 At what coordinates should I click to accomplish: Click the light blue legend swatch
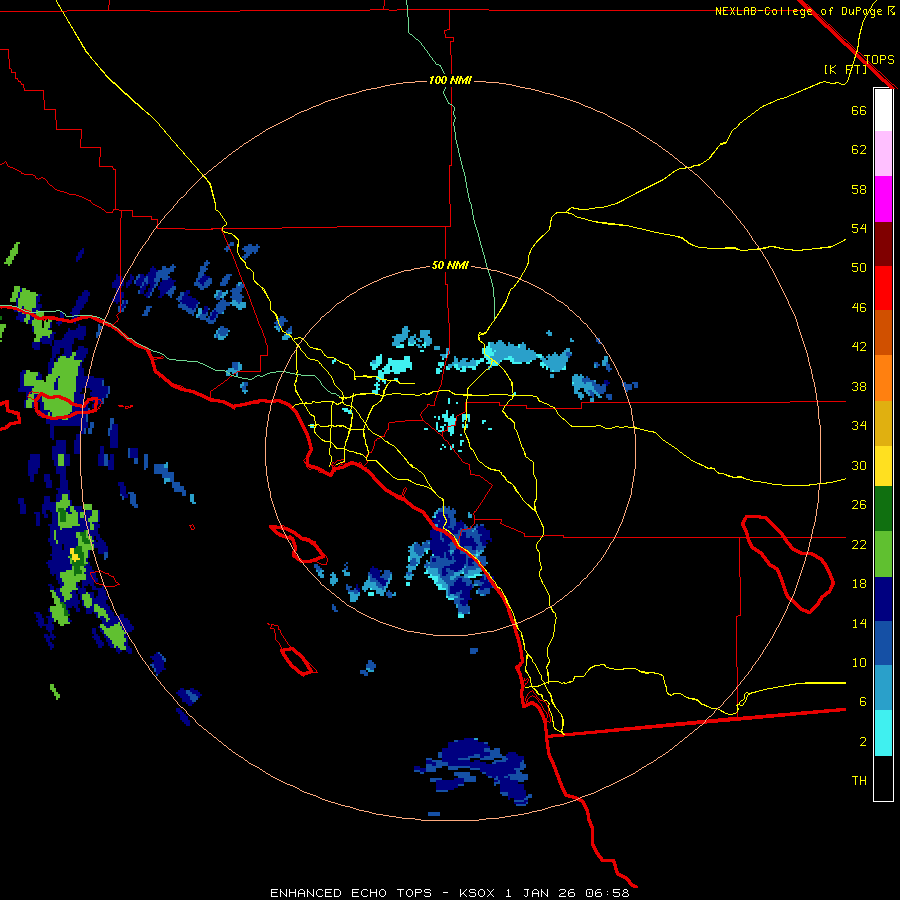(x=883, y=688)
